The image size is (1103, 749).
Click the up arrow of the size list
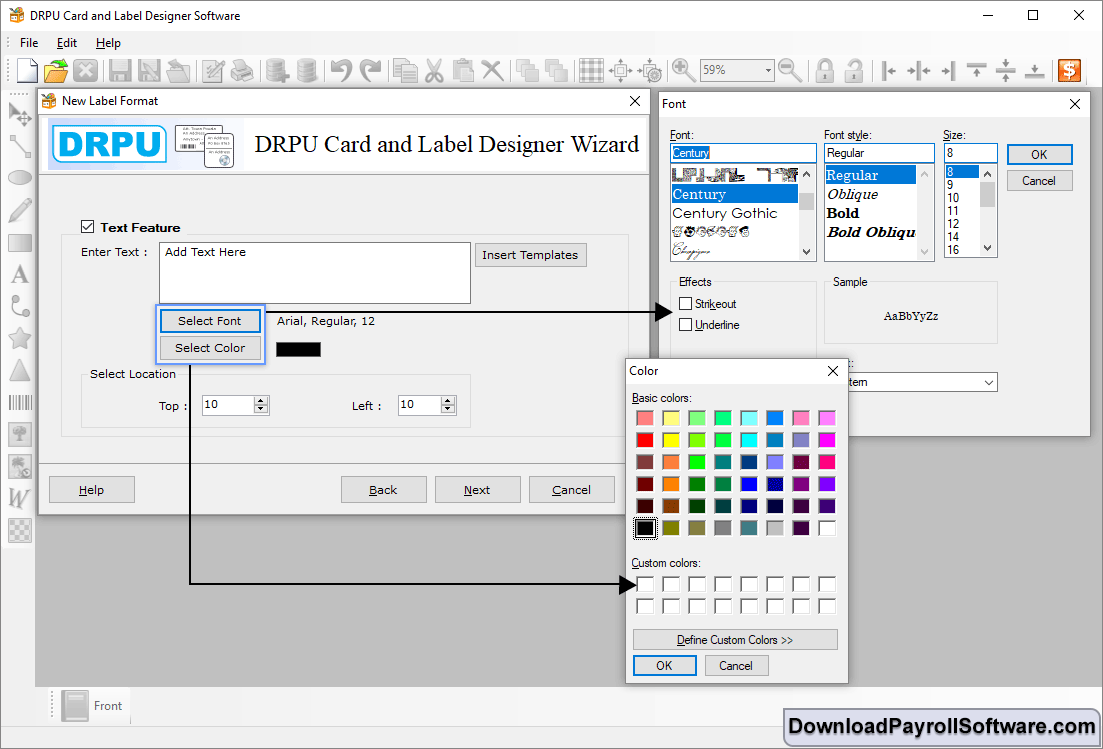click(x=988, y=174)
